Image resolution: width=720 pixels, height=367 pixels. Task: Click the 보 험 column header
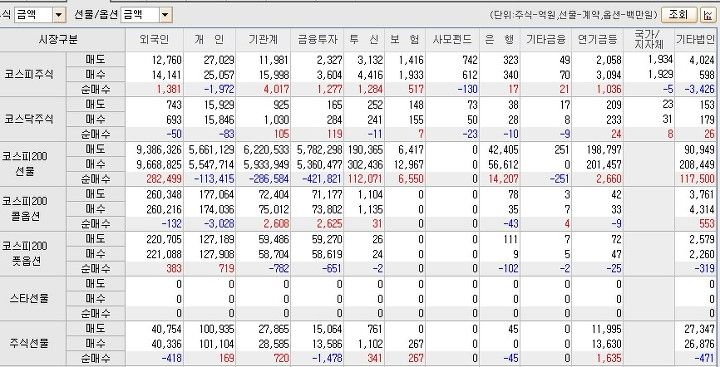coord(405,40)
